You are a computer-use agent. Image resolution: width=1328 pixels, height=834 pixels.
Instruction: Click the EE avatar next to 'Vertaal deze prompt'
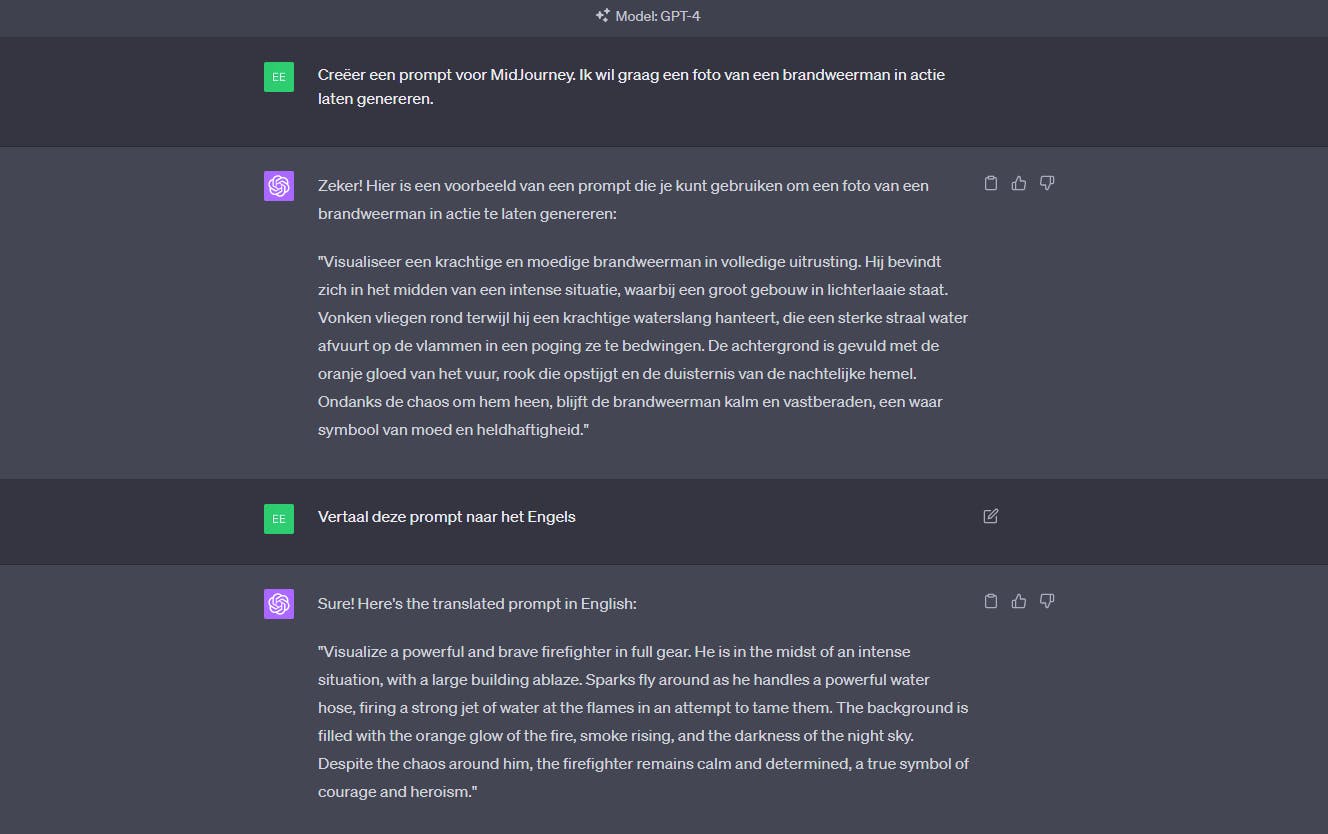279,518
